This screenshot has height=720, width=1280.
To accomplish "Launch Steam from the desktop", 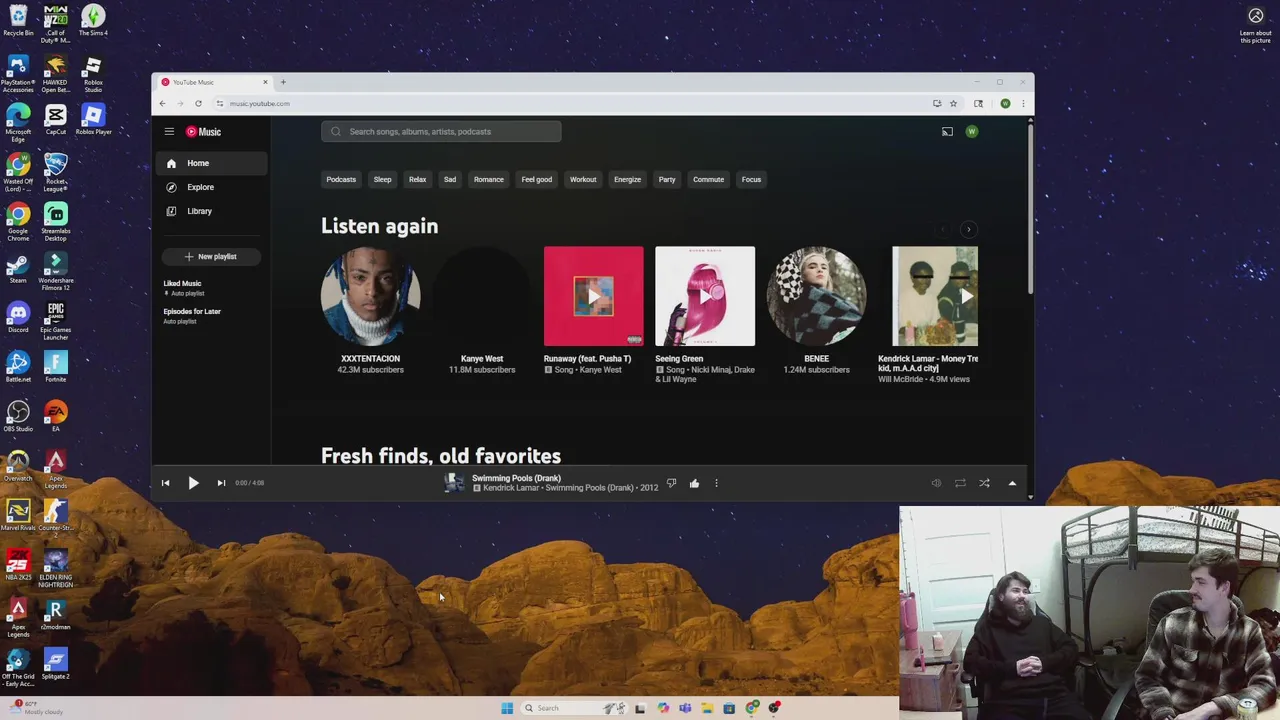I will pyautogui.click(x=18, y=268).
